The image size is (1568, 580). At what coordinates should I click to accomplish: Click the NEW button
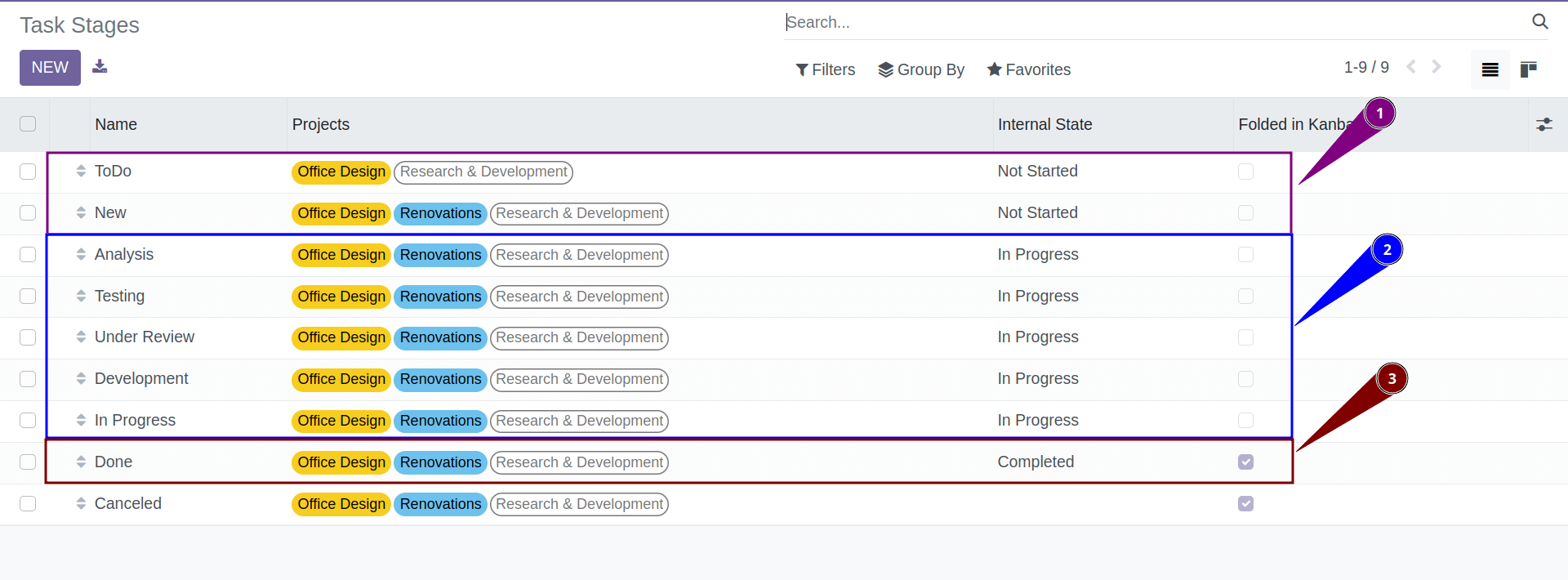(49, 67)
